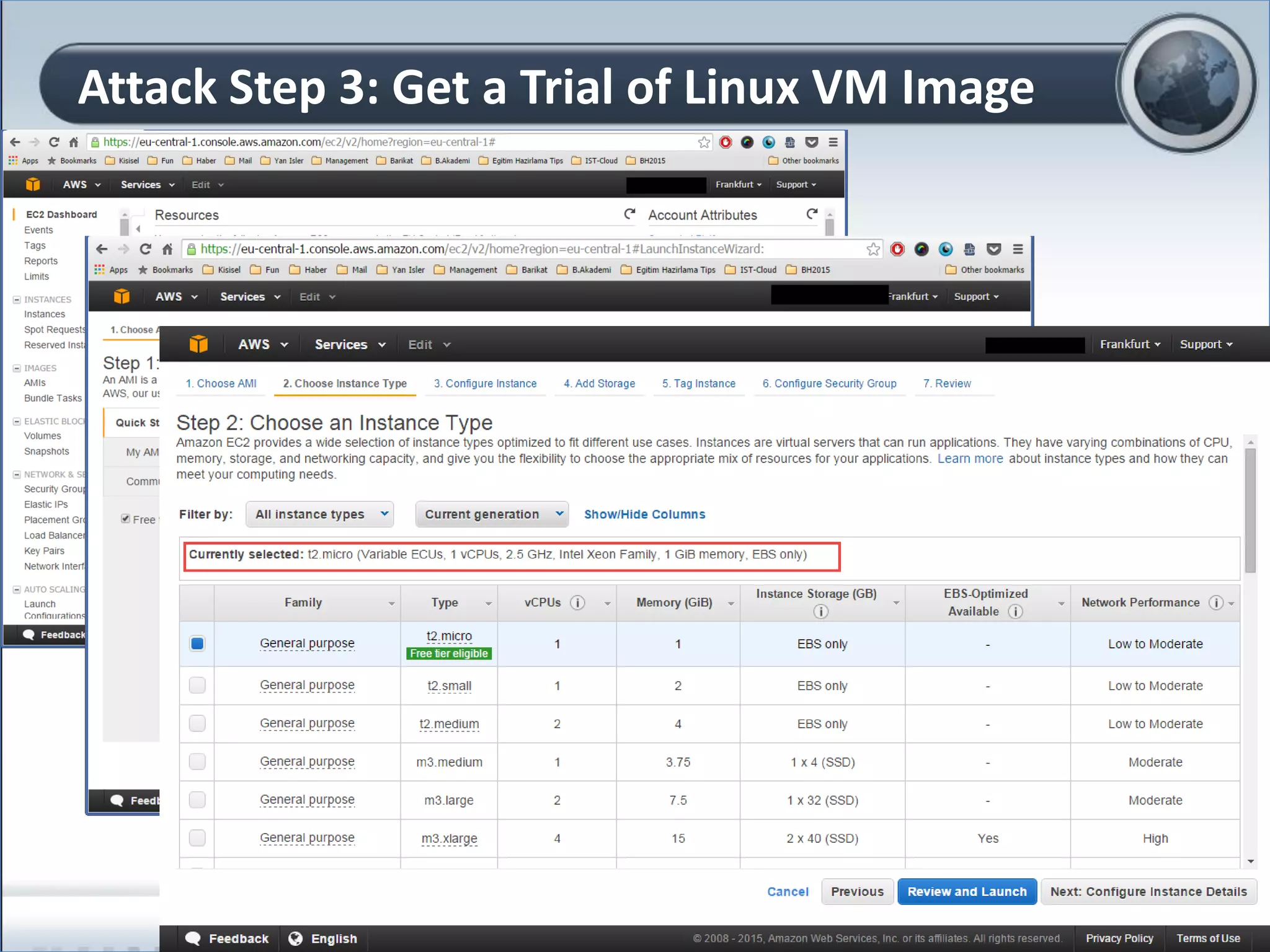The image size is (1270, 952).
Task: Toggle the Free tier checkbox in middle window
Action: point(125,519)
